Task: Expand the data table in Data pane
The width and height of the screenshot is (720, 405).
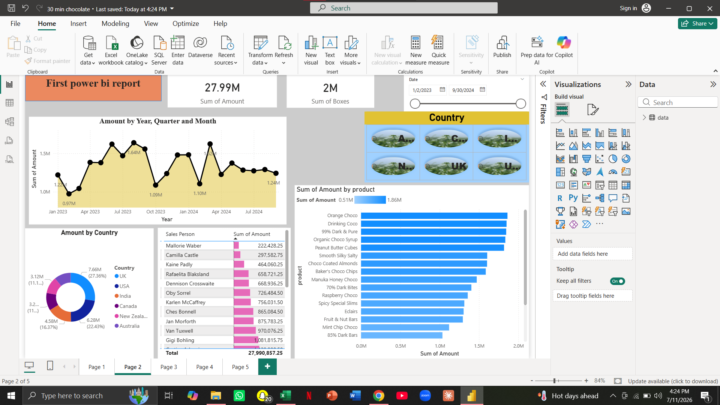Action: tap(644, 118)
